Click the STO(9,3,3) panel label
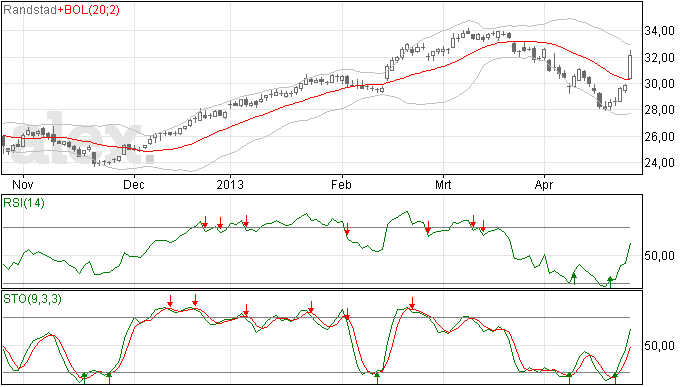Viewport: 690px width, 387px height. (x=32, y=299)
